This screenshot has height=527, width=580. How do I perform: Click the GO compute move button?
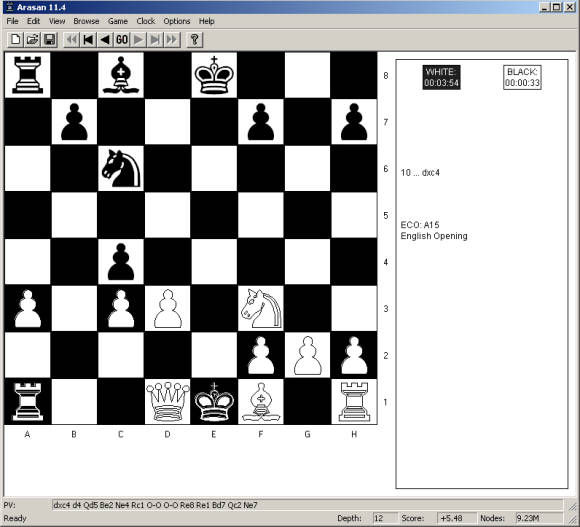pos(122,40)
